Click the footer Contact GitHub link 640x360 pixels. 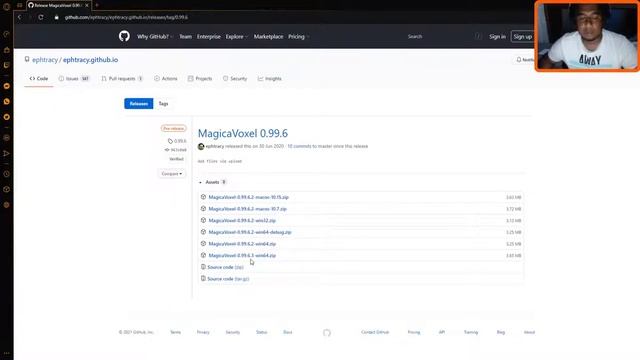coord(375,332)
